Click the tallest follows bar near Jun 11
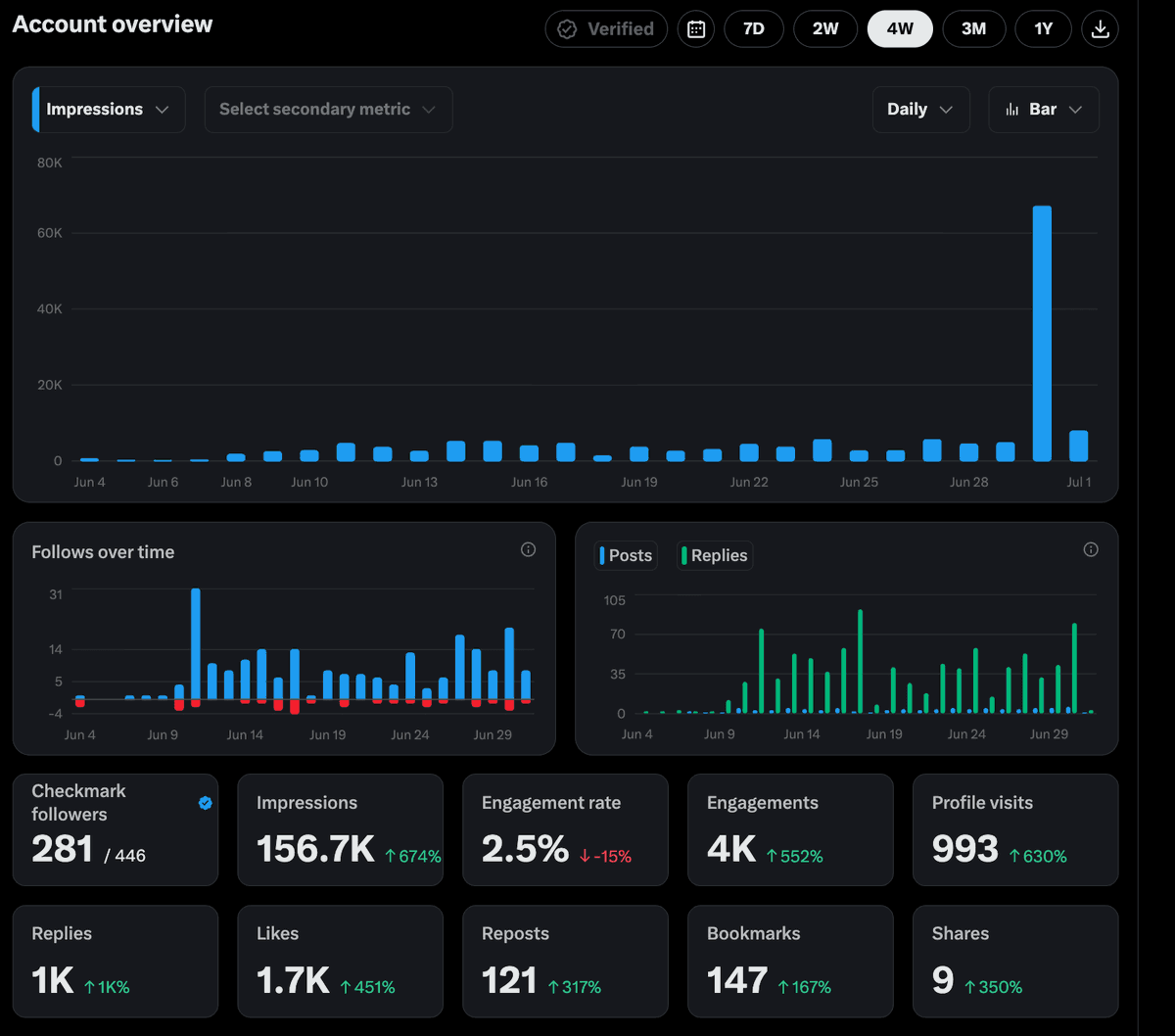 [x=196, y=643]
